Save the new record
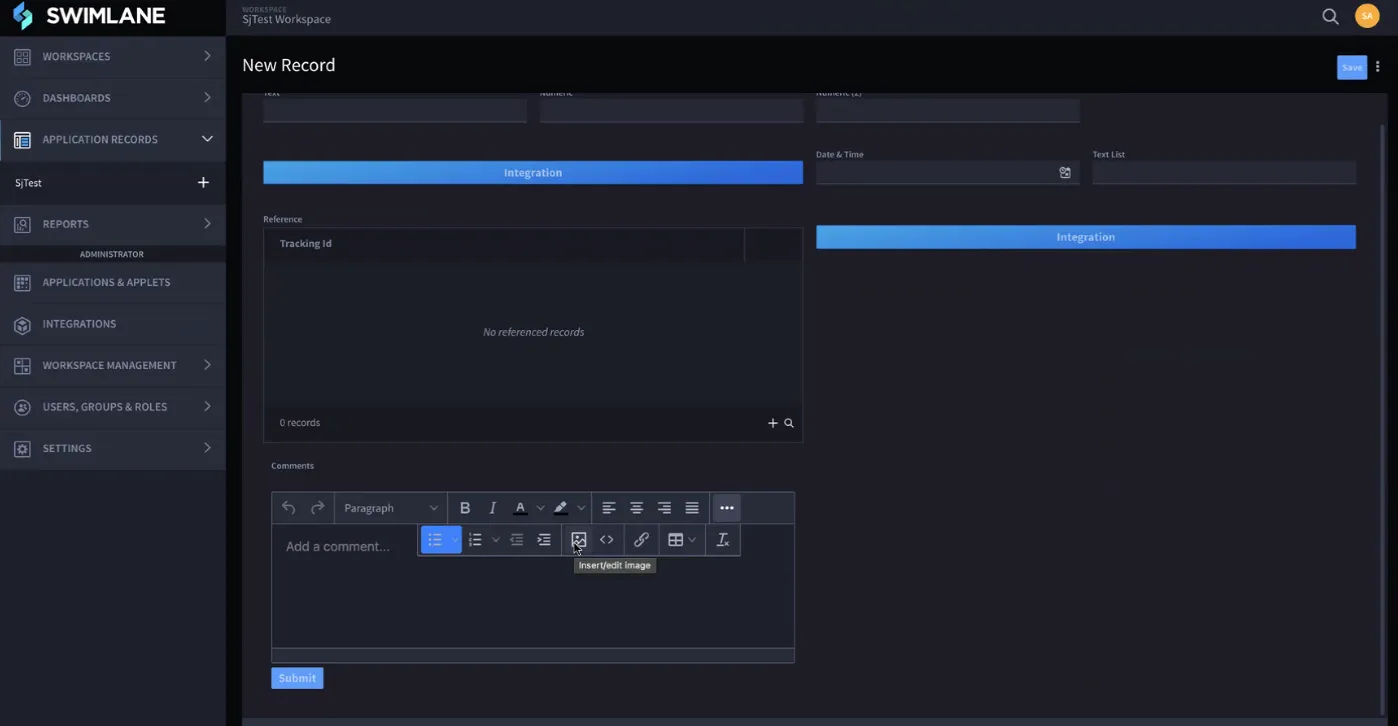Screen dimensions: 1398x726 (x=1352, y=67)
